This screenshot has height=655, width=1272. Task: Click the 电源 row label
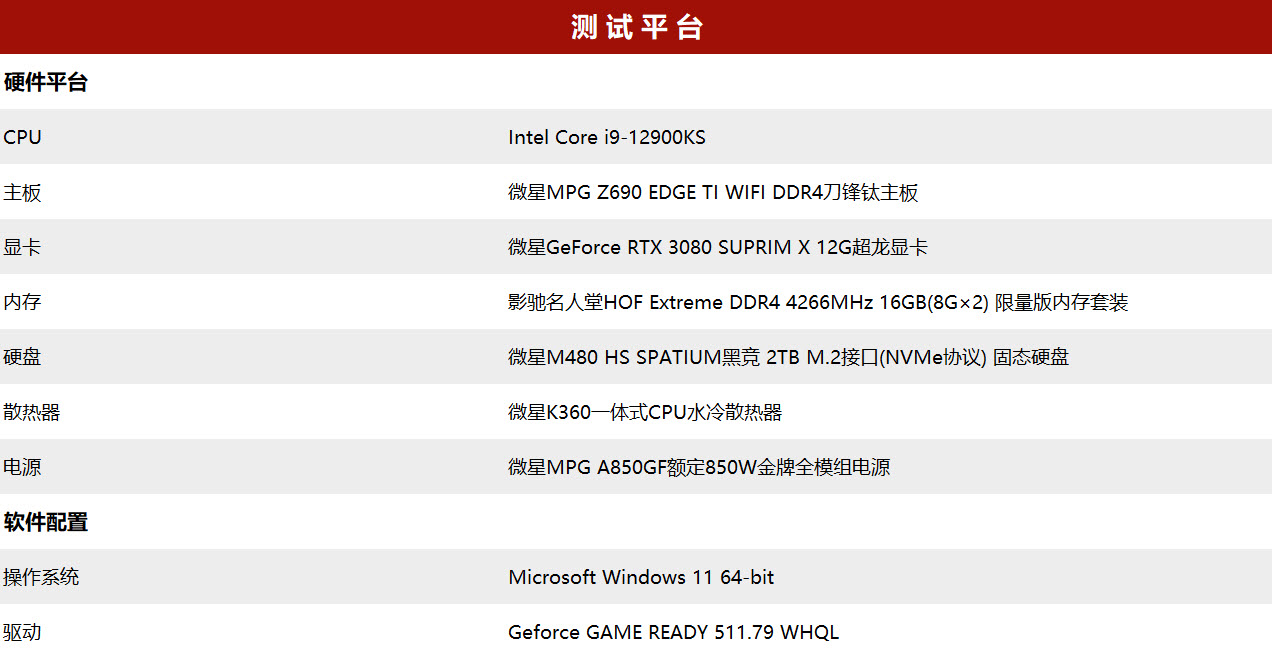point(23,467)
